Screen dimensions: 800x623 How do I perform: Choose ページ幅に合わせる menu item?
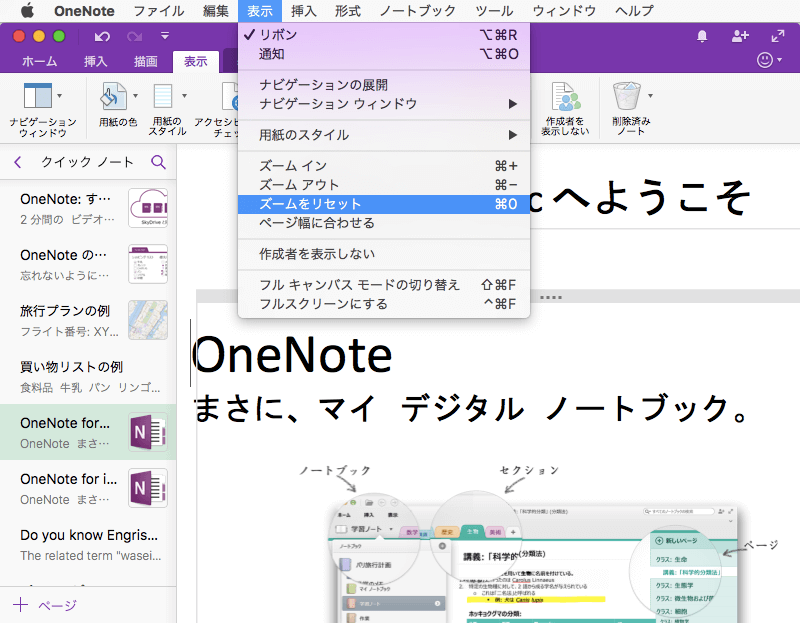coord(384,223)
